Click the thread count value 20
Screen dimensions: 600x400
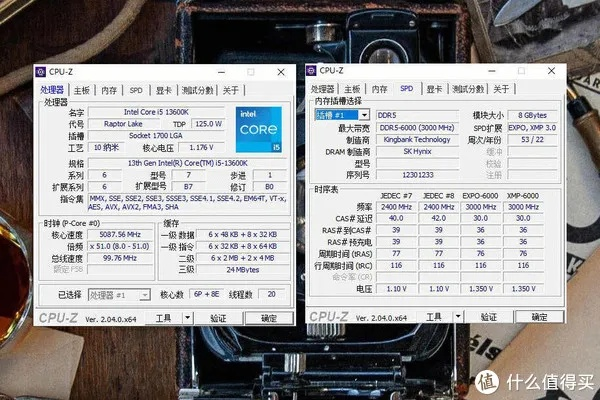272,294
